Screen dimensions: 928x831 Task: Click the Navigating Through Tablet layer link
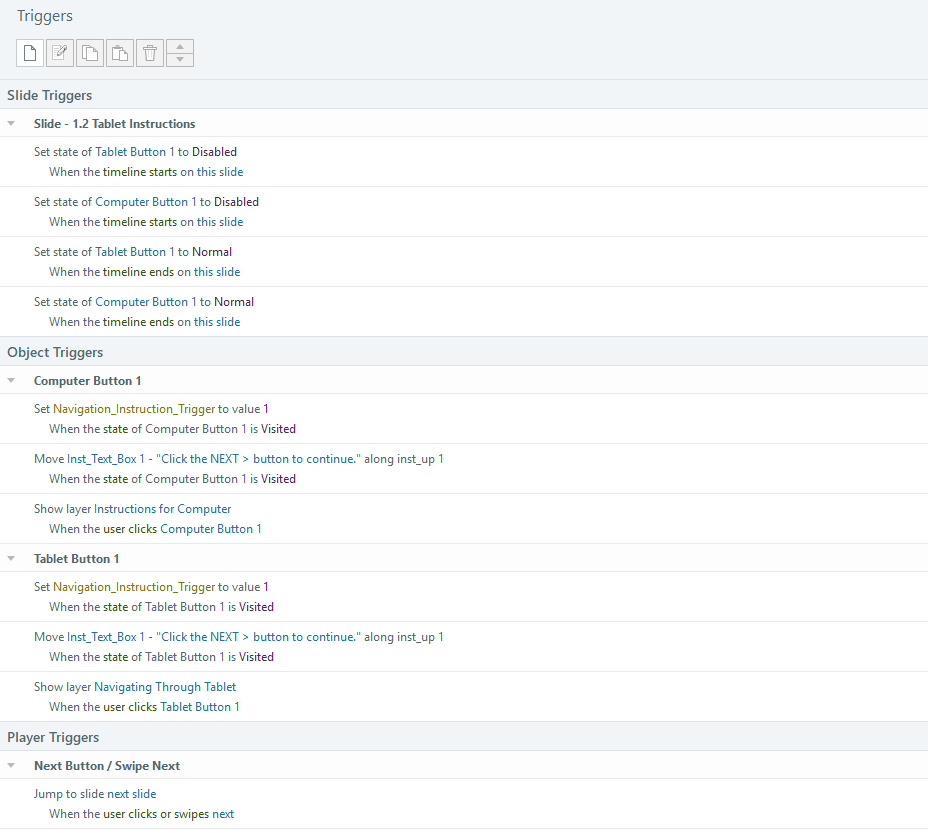pos(165,686)
